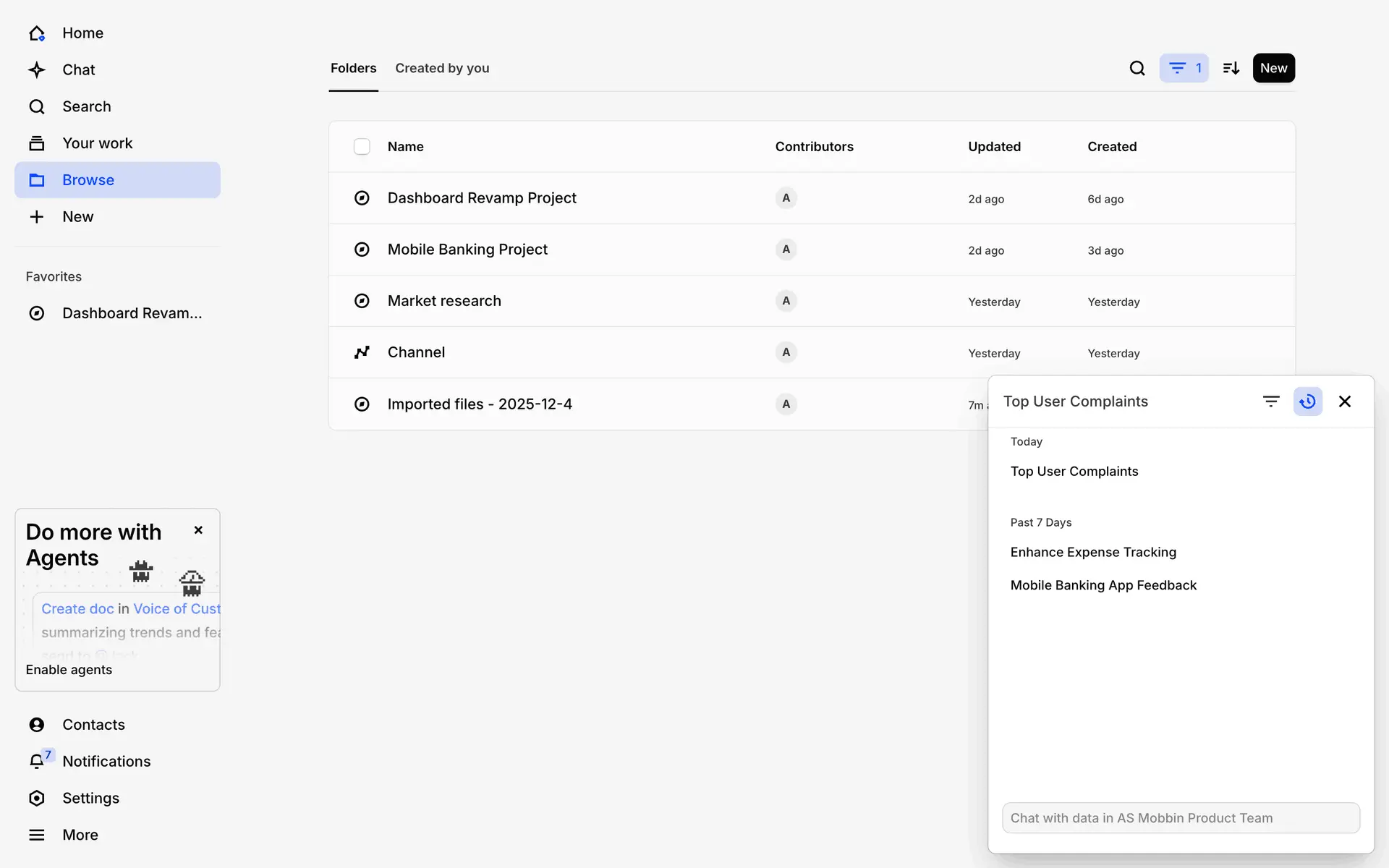Image resolution: width=1389 pixels, height=868 pixels.
Task: Open the sort order icon
Action: 1231,68
